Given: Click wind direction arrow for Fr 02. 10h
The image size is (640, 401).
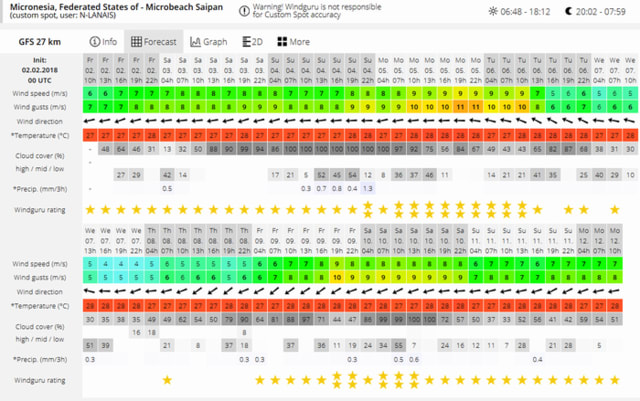Looking at the screenshot, I should [90, 121].
